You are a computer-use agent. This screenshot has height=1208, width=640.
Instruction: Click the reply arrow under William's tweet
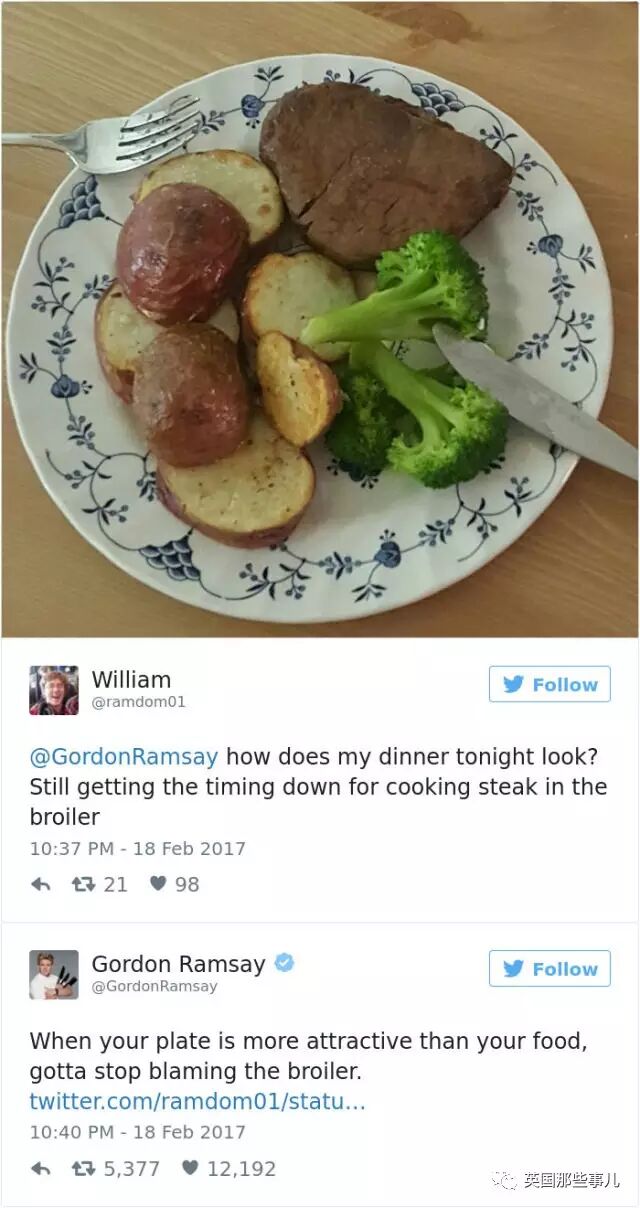pos(40,884)
